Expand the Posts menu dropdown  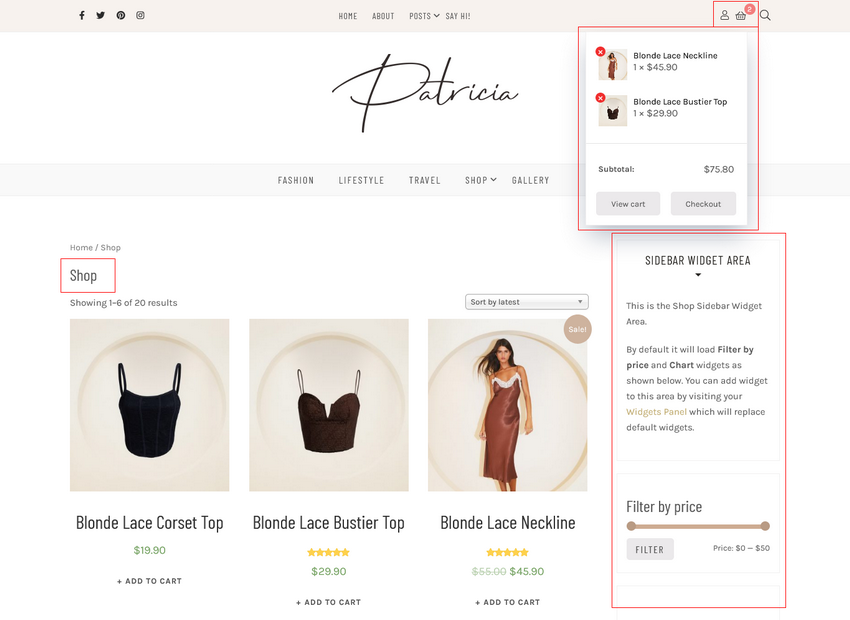(424, 16)
